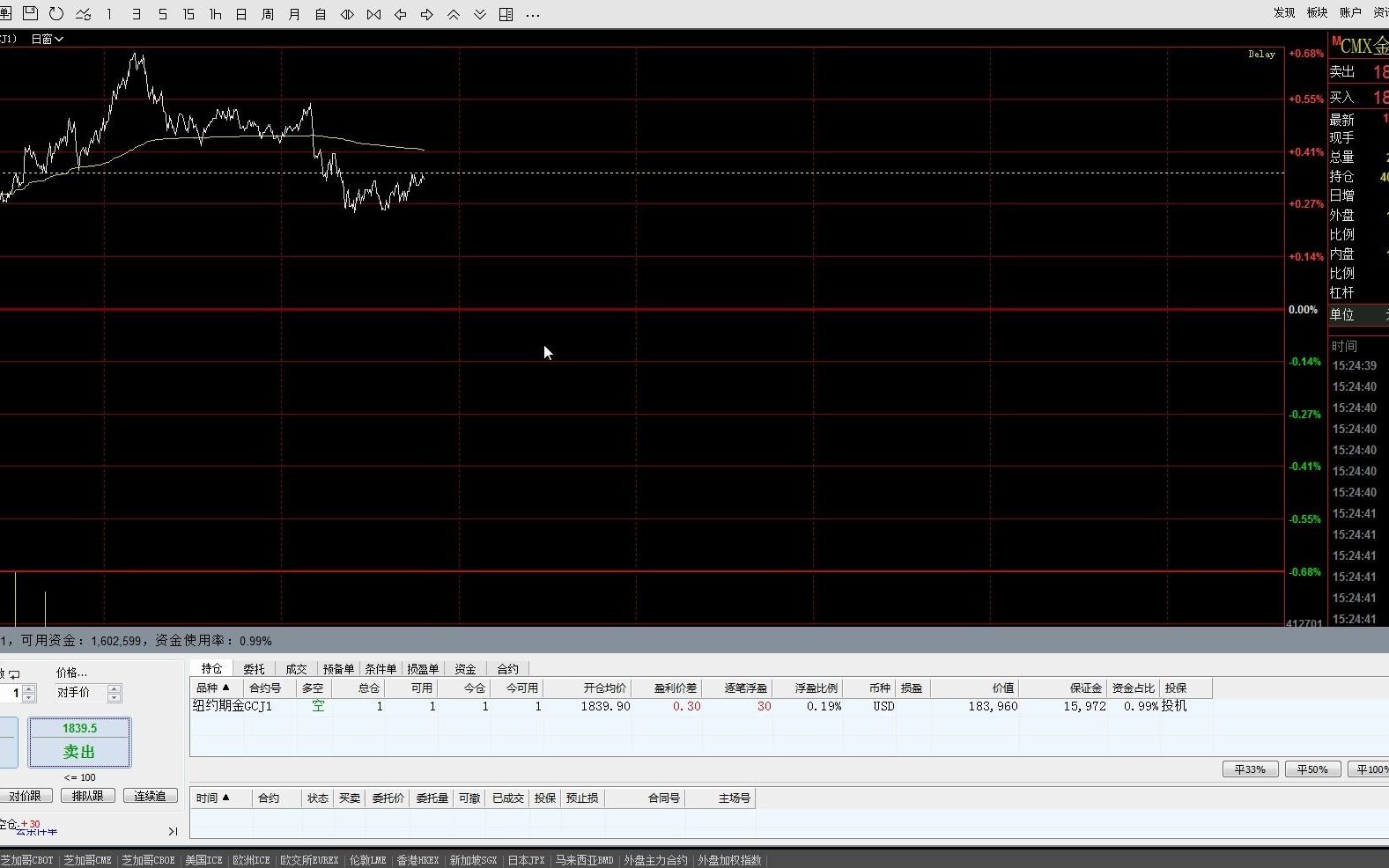
Task: Click the 对手价 price input field
Action: pos(81,693)
